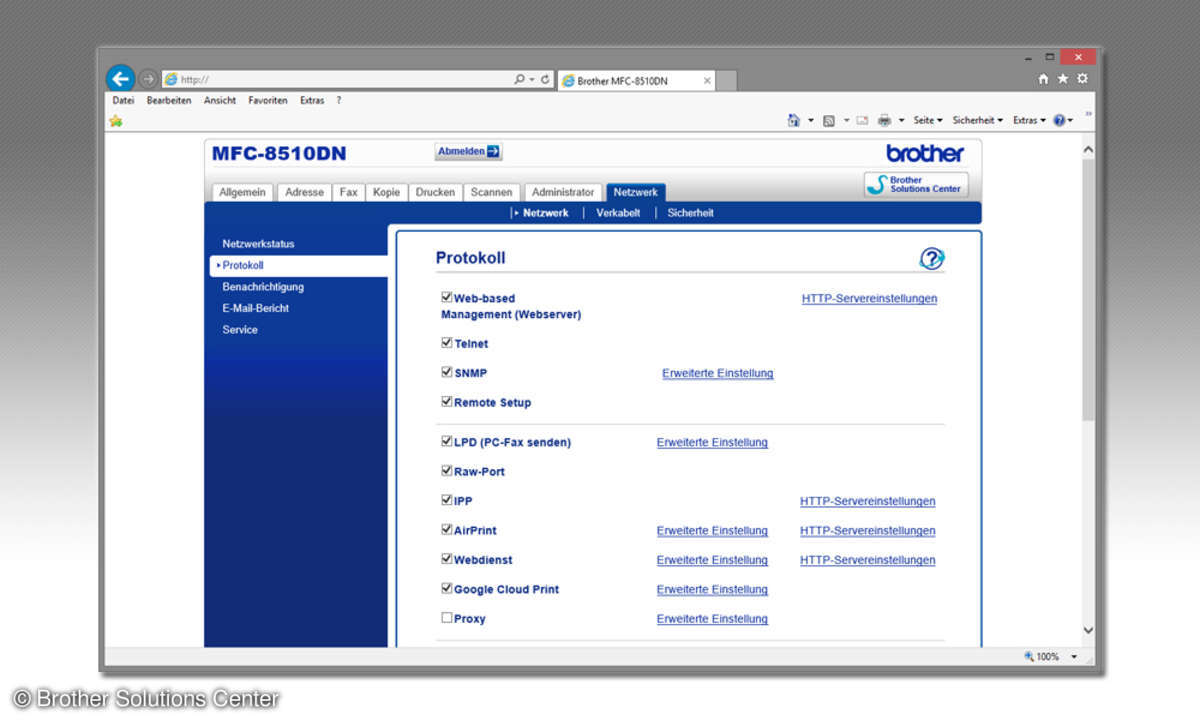The width and height of the screenshot is (1200, 720).
Task: Open the Extras menu in the menu bar
Action: click(312, 101)
